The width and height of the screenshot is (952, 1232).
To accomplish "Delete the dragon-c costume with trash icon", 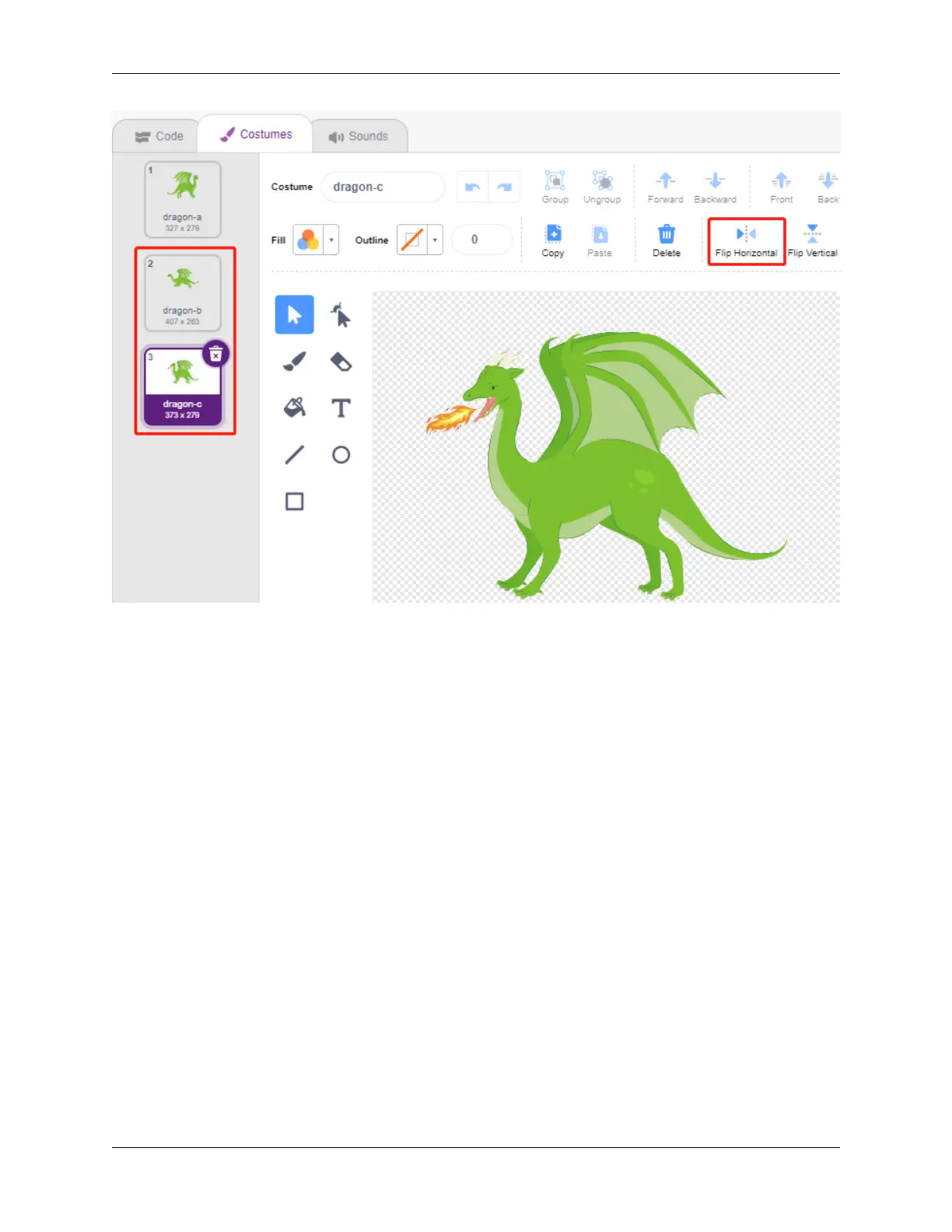I will coord(215,354).
